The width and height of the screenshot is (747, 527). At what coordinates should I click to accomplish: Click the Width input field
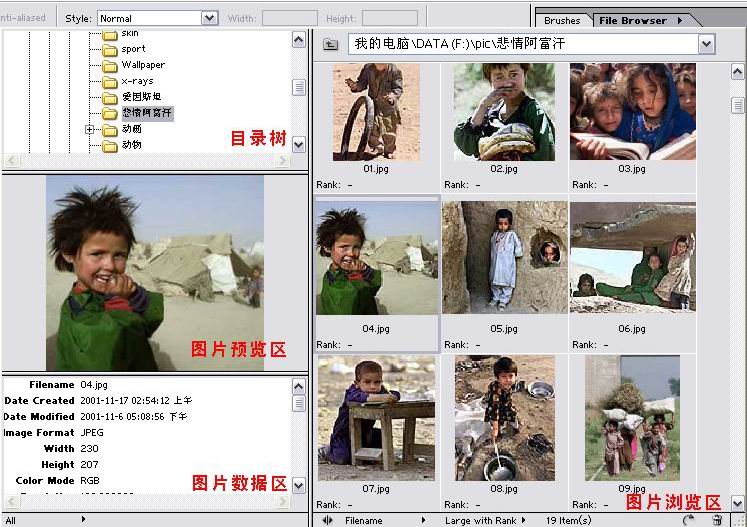(x=290, y=19)
